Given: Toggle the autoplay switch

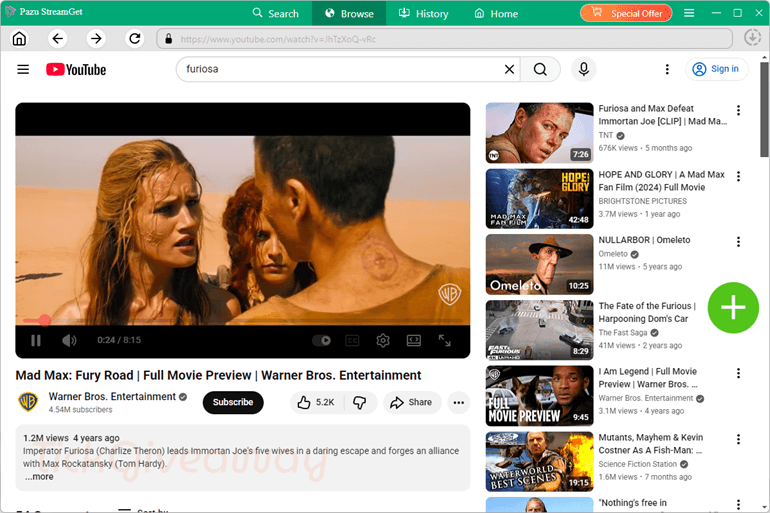Looking at the screenshot, I should point(322,340).
